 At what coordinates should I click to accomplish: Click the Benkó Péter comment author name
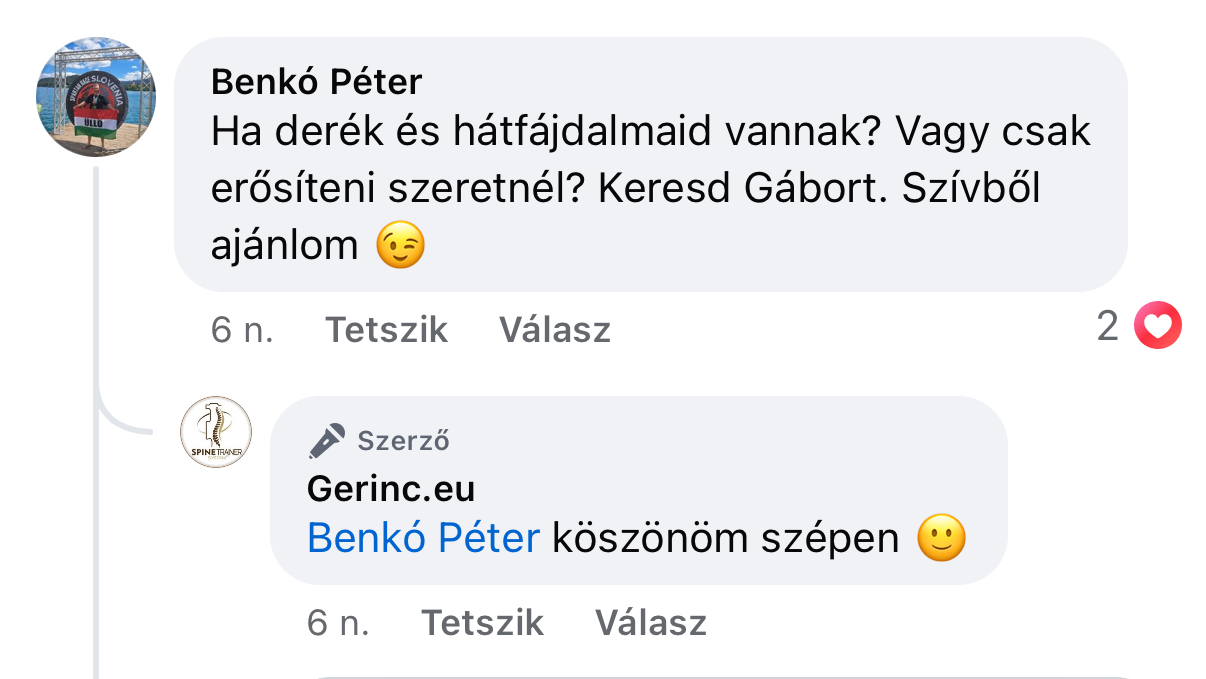[316, 81]
